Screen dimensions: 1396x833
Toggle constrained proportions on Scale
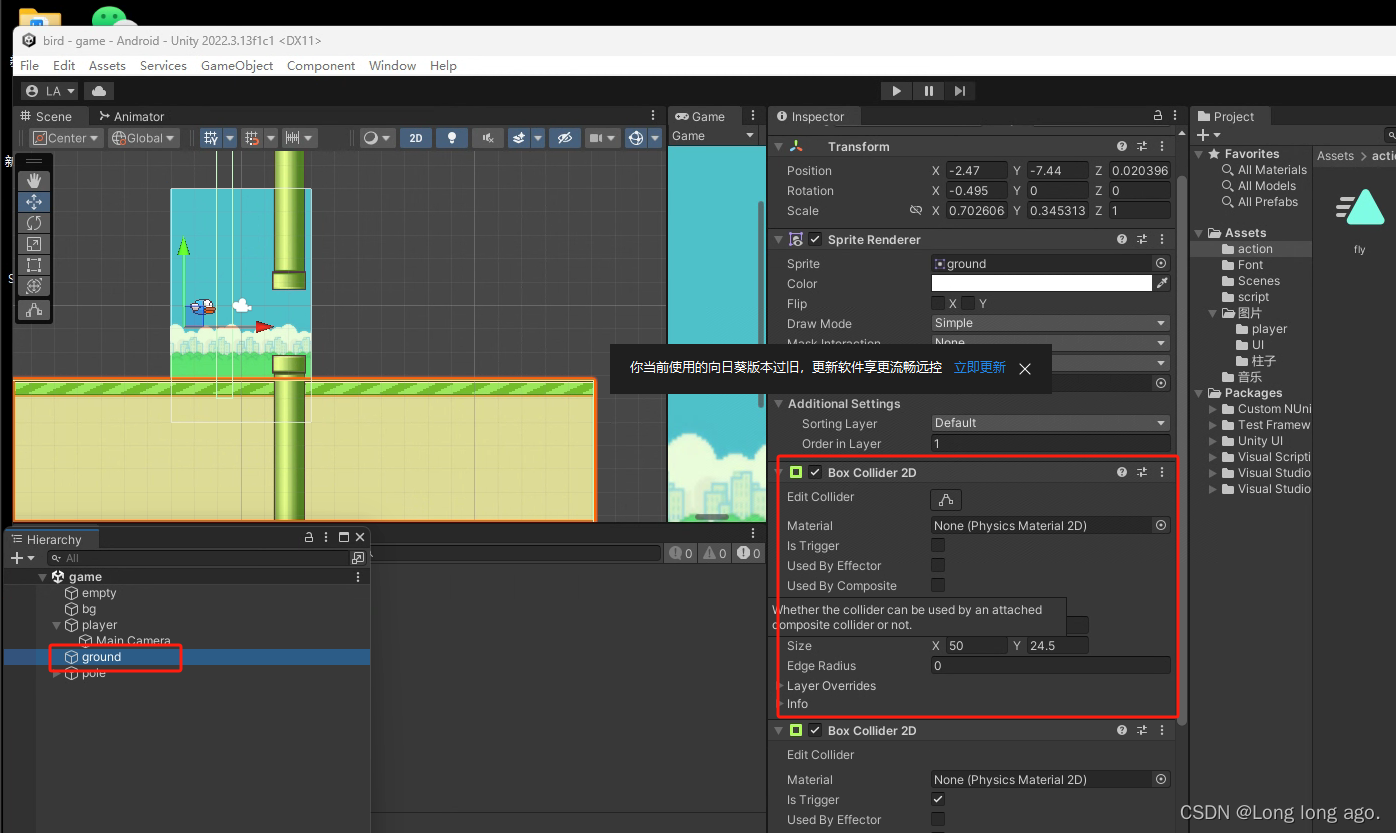click(x=915, y=211)
